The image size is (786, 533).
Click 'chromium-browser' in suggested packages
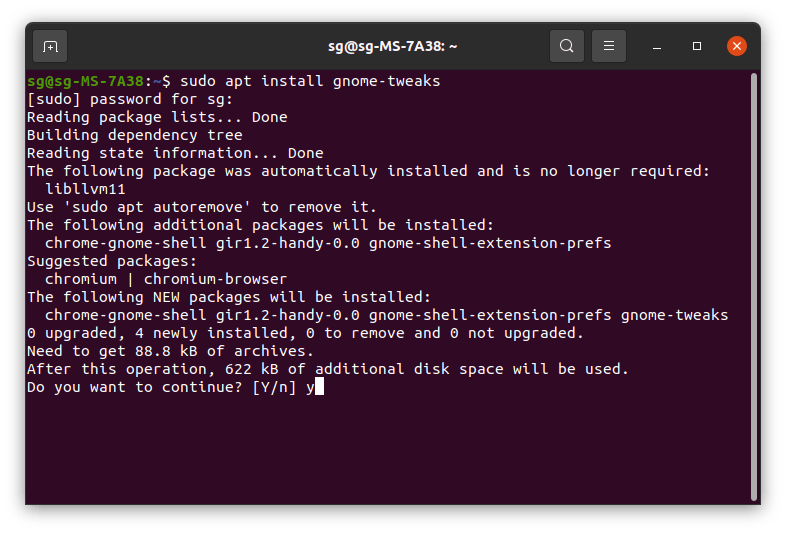[216, 279]
